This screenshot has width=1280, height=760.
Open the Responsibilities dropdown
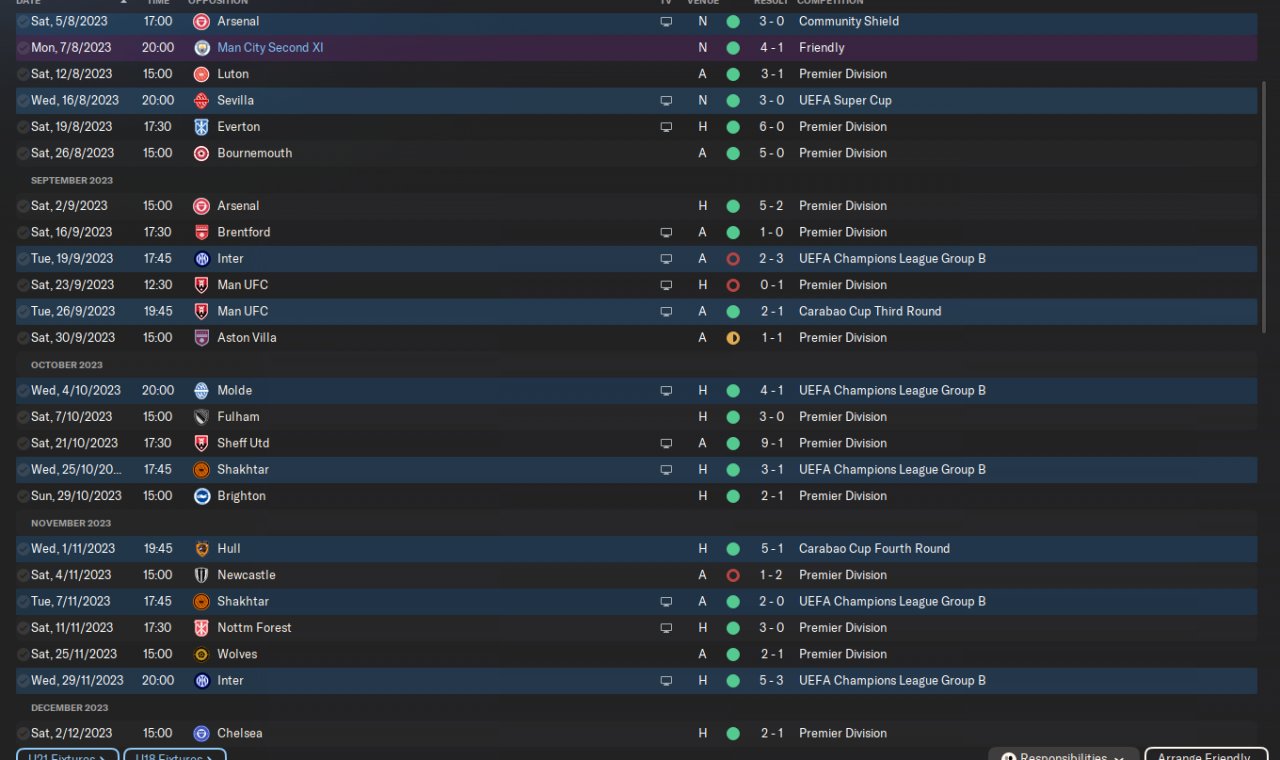tap(1063, 756)
